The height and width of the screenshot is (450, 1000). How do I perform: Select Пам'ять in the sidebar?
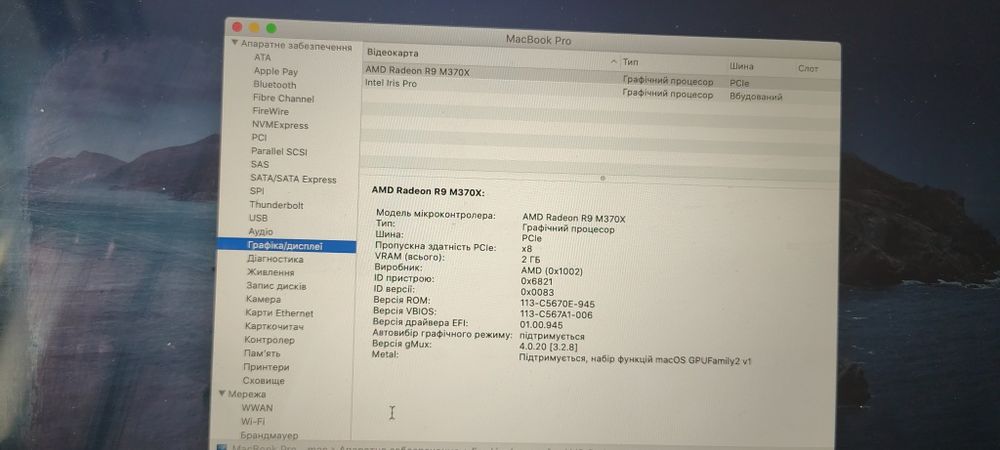[x=261, y=353]
